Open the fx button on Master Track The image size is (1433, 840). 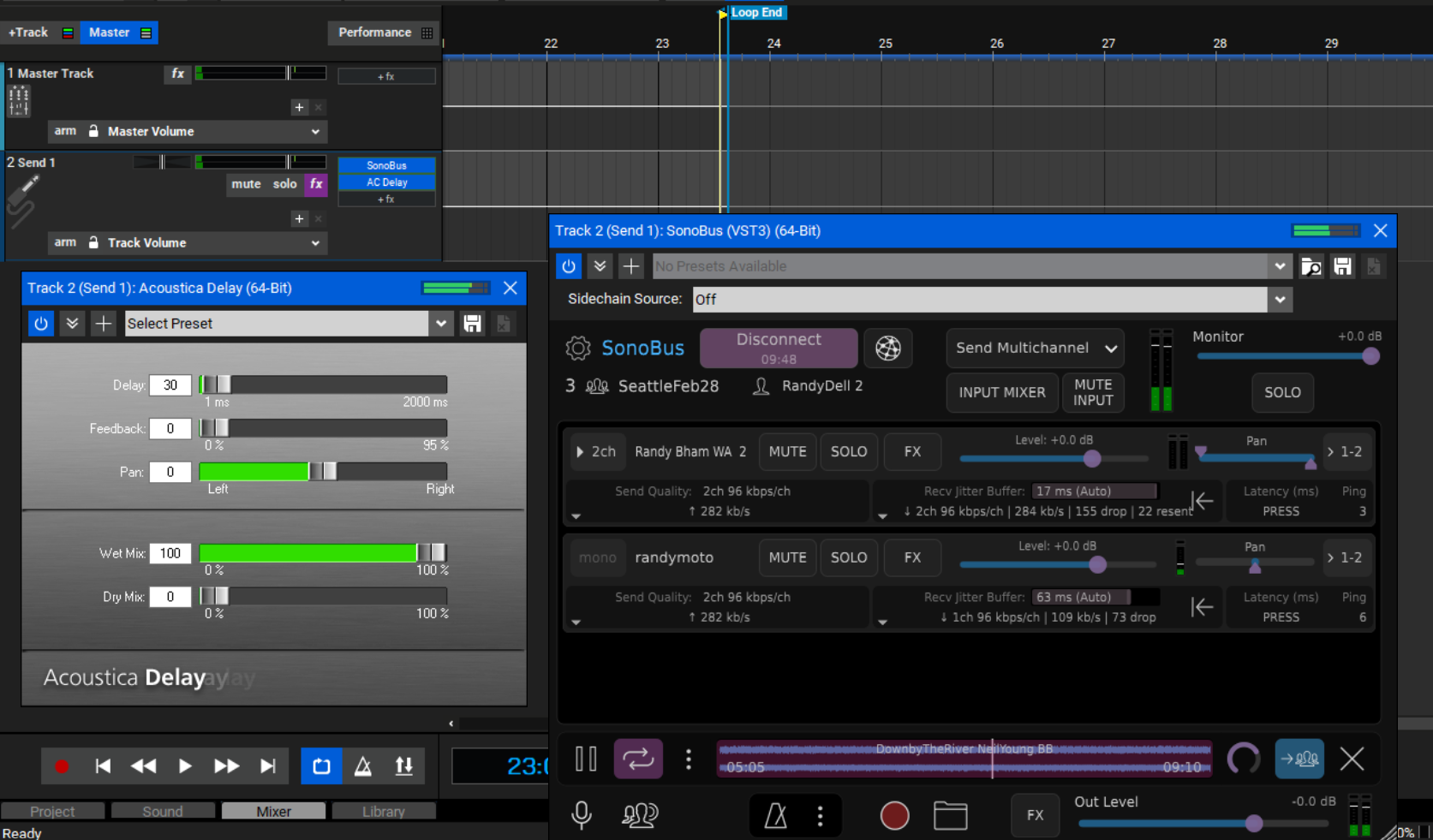[x=177, y=74]
